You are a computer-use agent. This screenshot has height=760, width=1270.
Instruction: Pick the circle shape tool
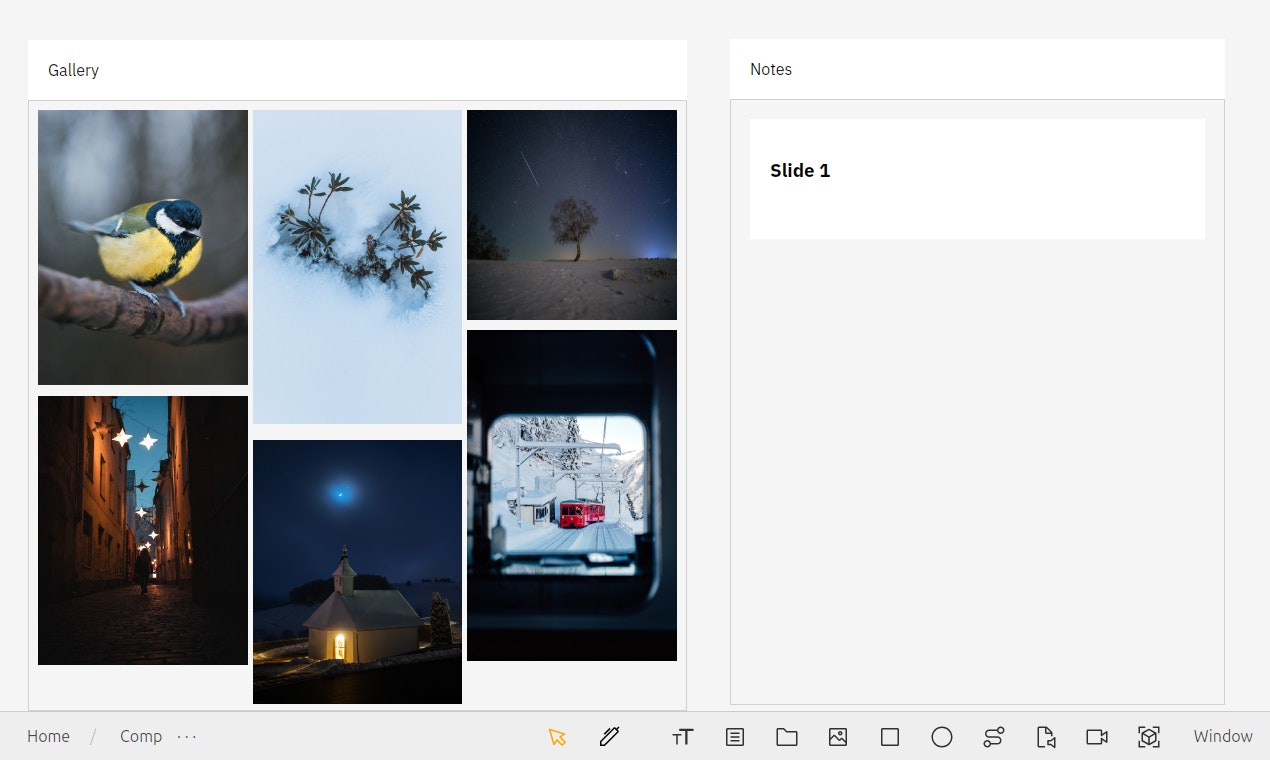click(942, 737)
